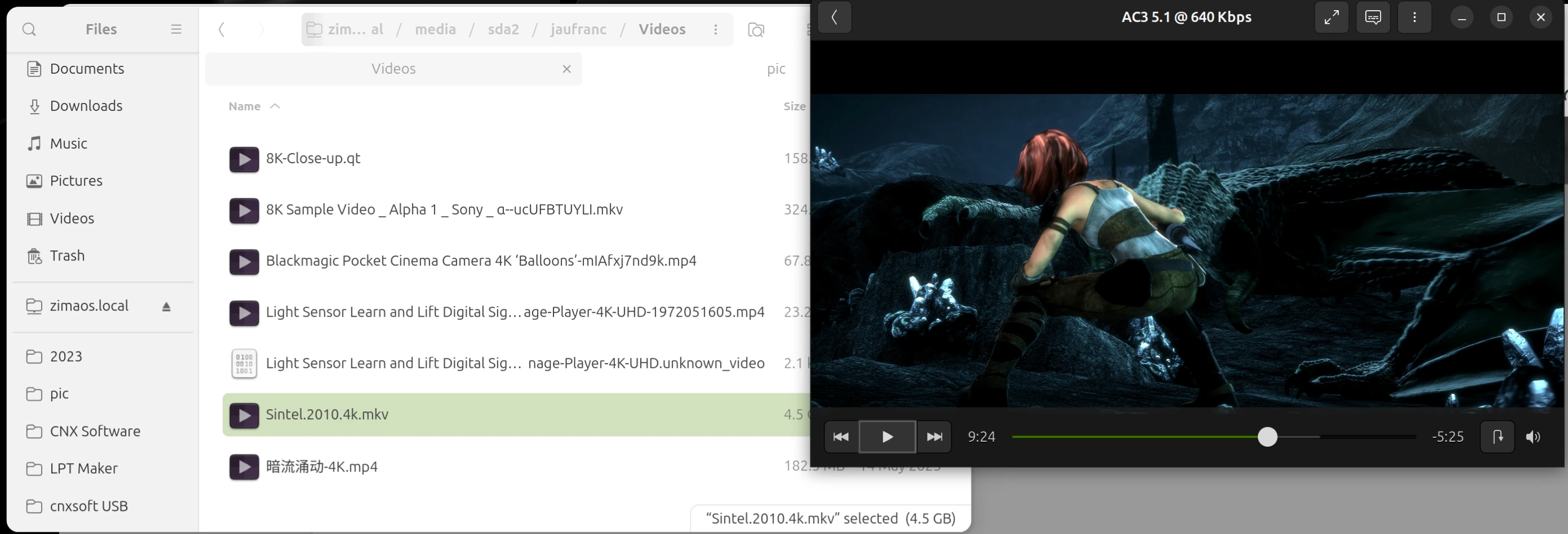The image size is (1568, 534).
Task: Click the Sintel video frame
Action: tap(1187, 250)
